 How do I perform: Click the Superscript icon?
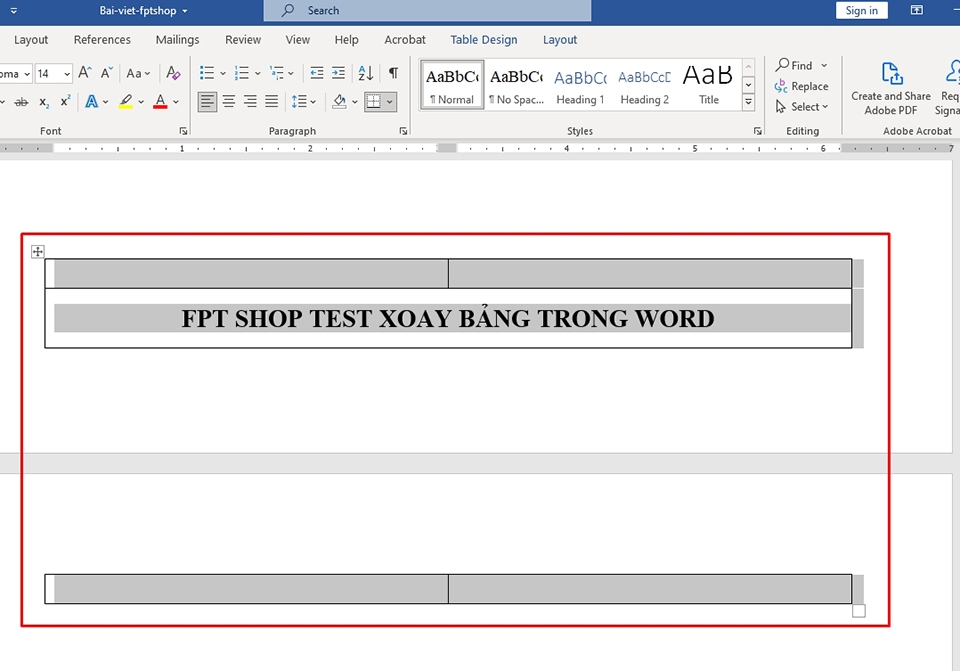(x=65, y=100)
